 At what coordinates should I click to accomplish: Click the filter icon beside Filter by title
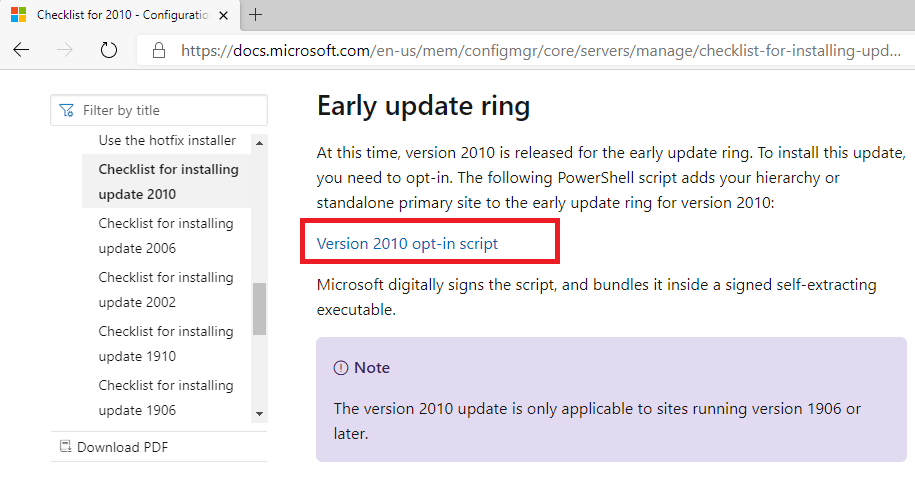click(x=66, y=110)
